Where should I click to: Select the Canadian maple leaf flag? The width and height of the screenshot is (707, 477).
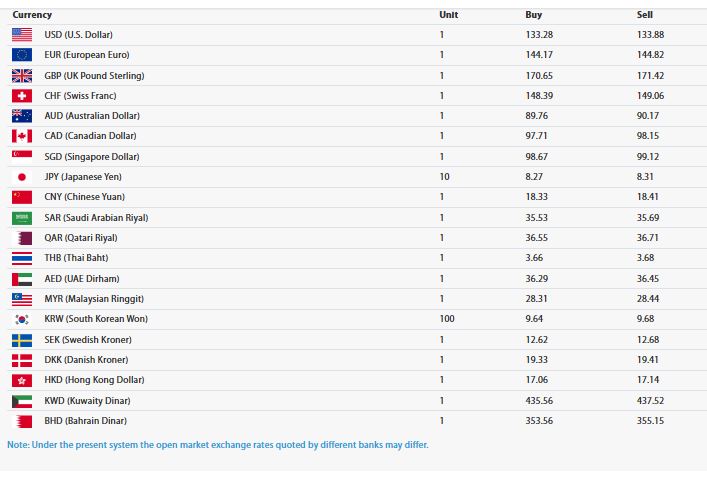coord(22,136)
